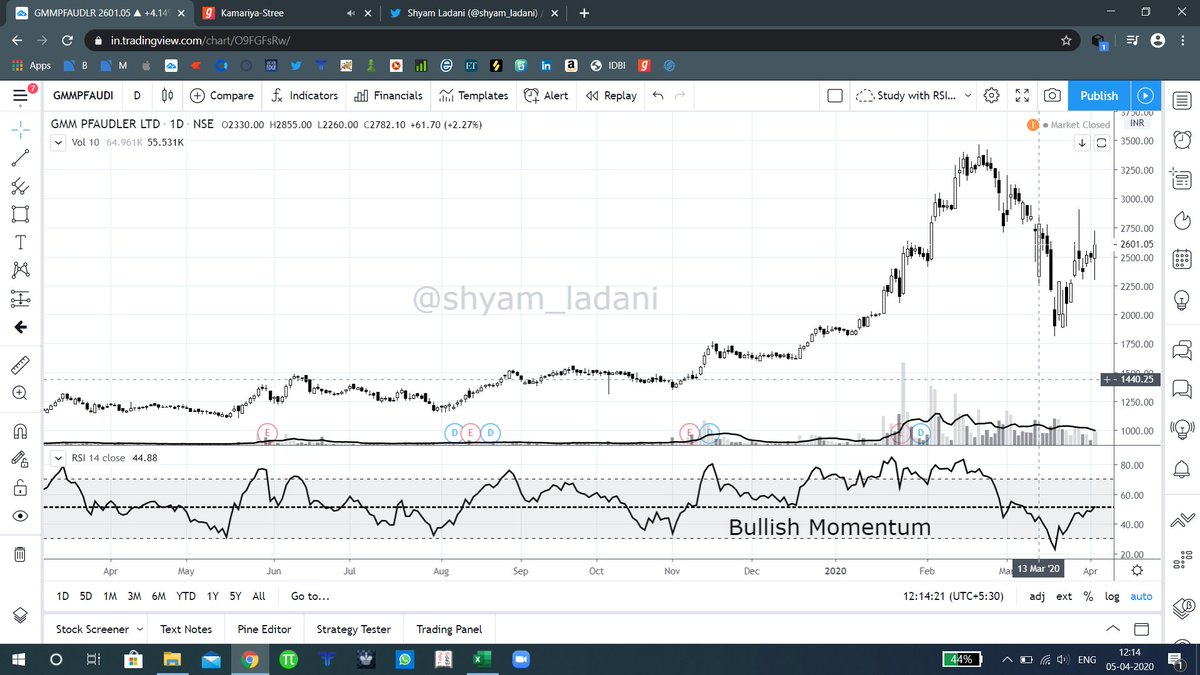The image size is (1200, 675).
Task: Toggle percent scale
Action: (x=1088, y=596)
